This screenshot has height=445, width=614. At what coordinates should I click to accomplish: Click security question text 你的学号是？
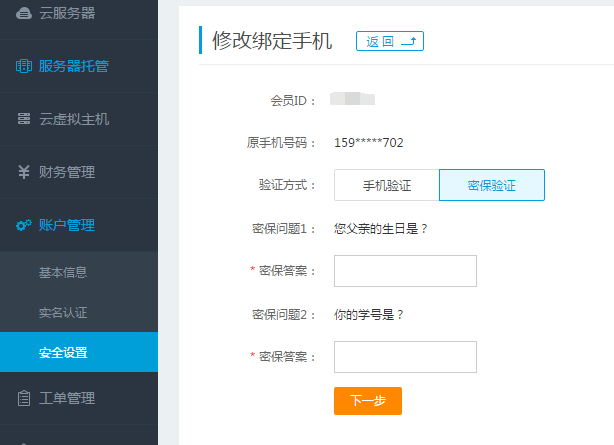(x=368, y=315)
